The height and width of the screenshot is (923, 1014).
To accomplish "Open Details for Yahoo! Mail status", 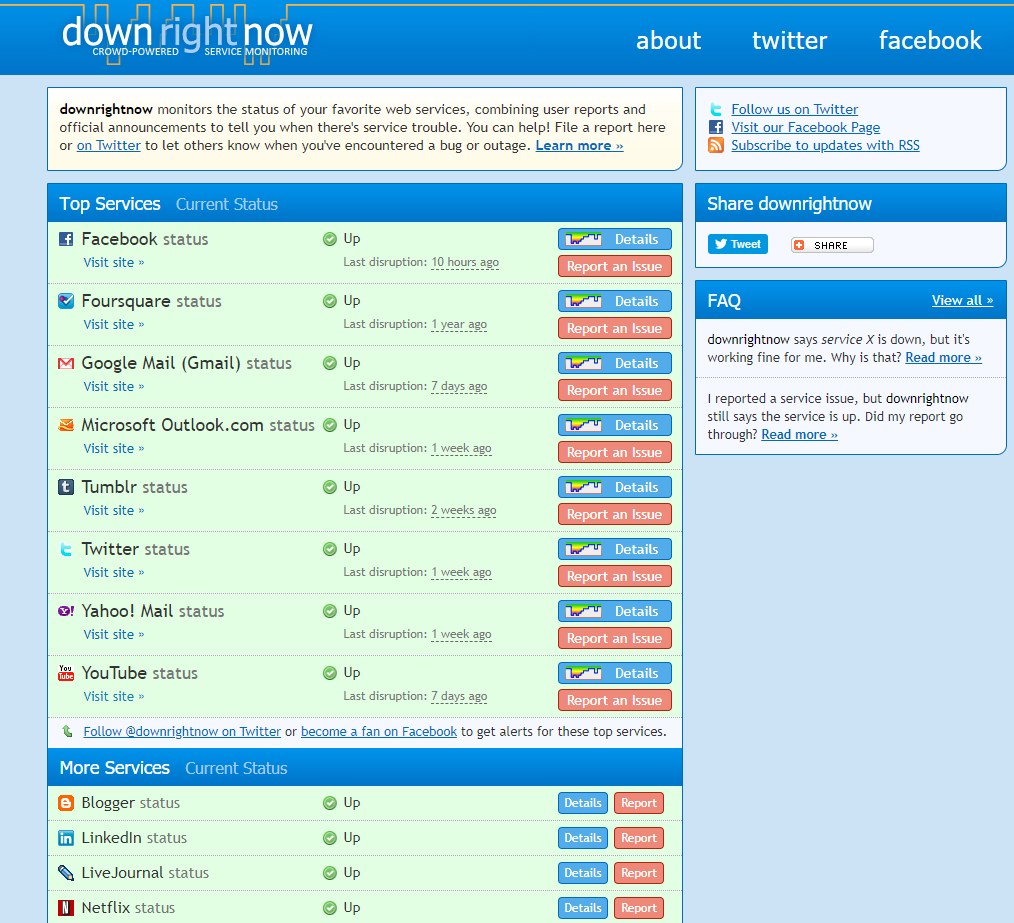I will tap(614, 612).
